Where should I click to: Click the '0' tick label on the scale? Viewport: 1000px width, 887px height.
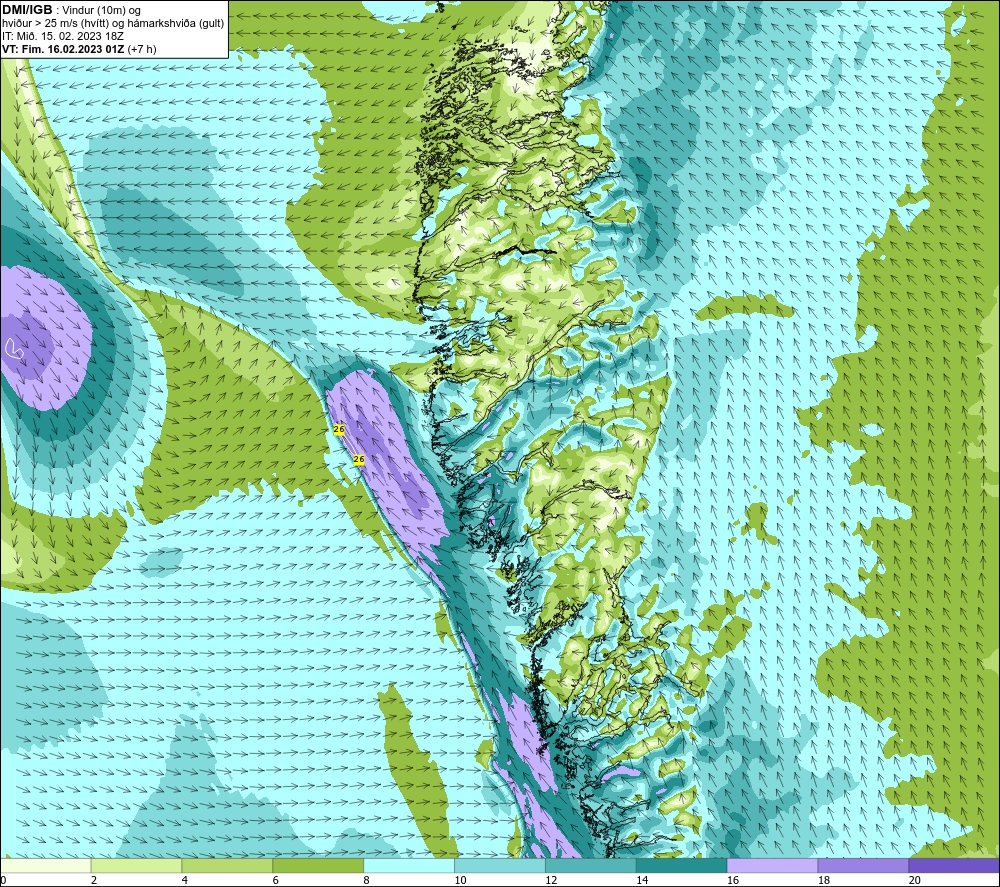coord(3,880)
